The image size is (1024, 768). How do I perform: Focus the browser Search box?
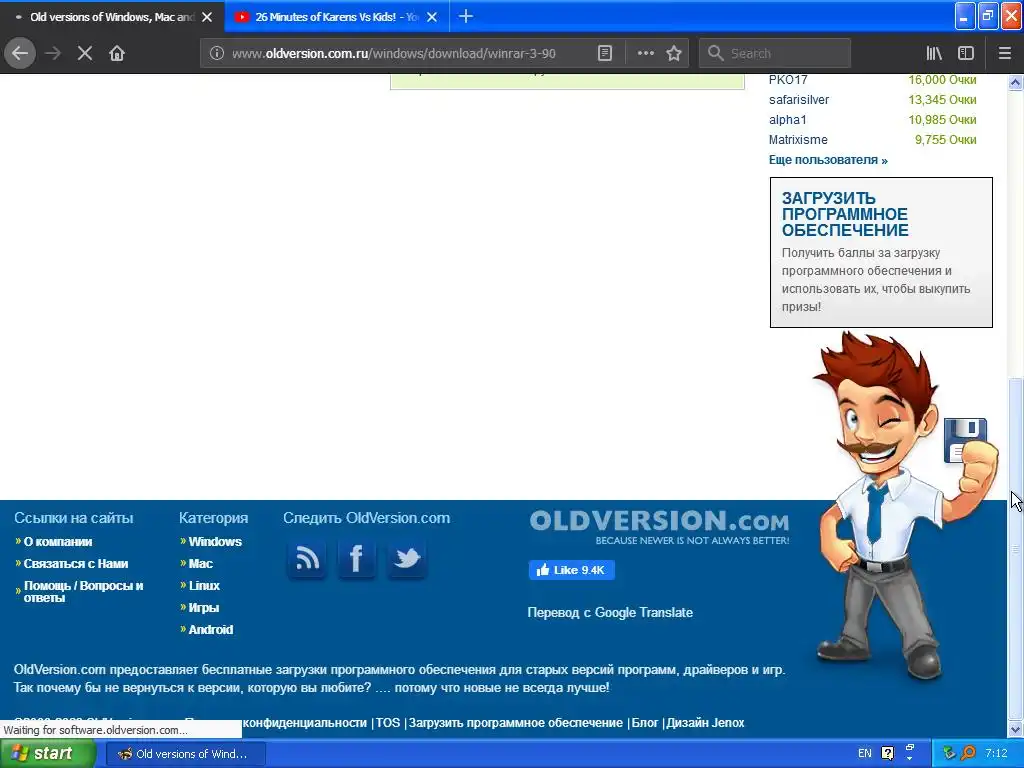click(x=775, y=53)
